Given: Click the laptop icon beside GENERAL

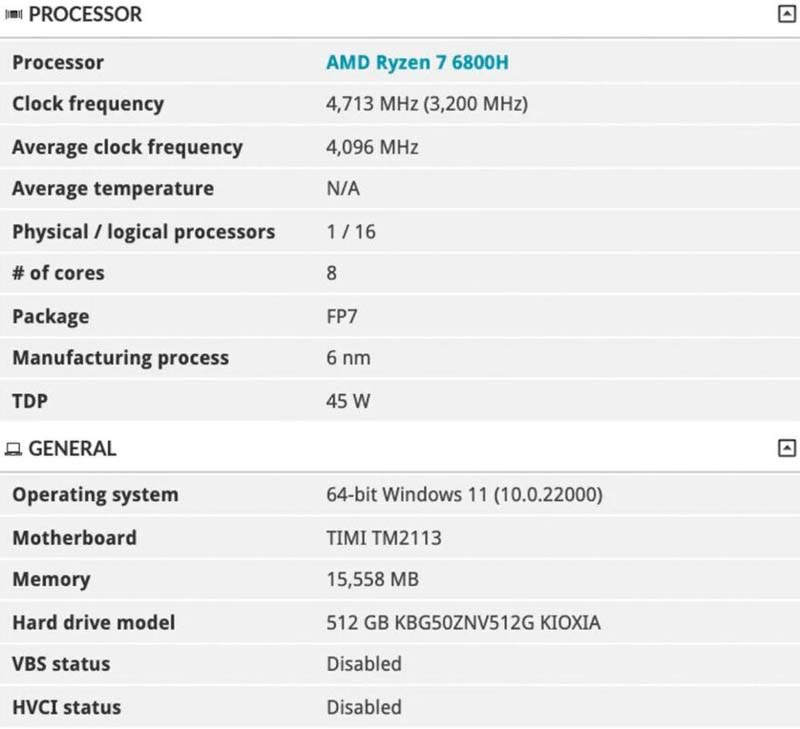Looking at the screenshot, I should [x=13, y=450].
